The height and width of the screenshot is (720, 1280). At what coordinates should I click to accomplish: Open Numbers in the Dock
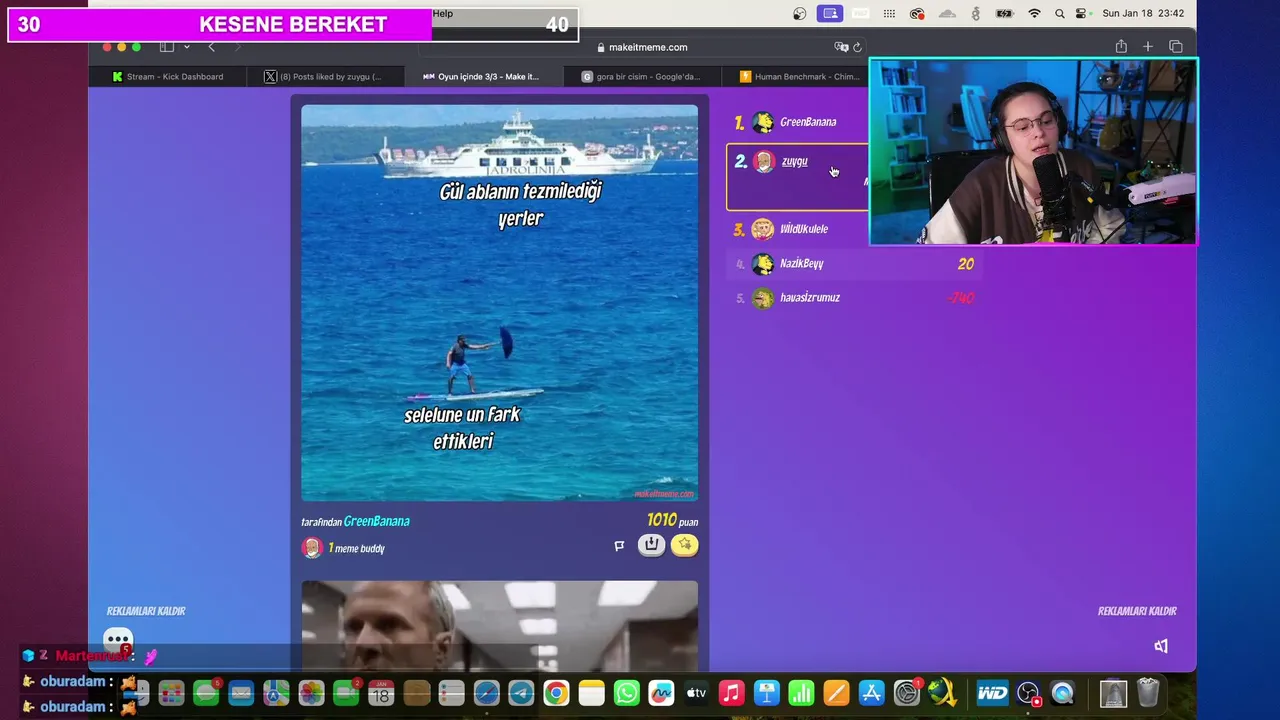[x=801, y=693]
